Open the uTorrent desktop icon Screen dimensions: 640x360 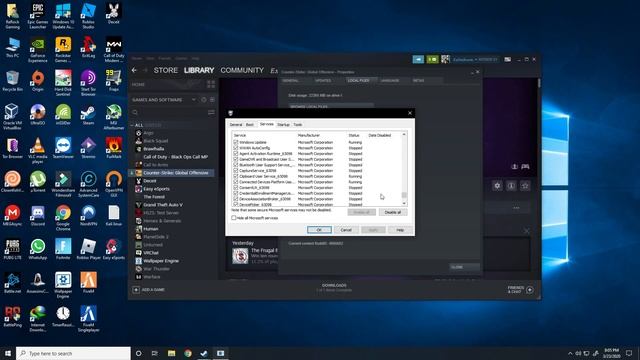click(x=38, y=182)
